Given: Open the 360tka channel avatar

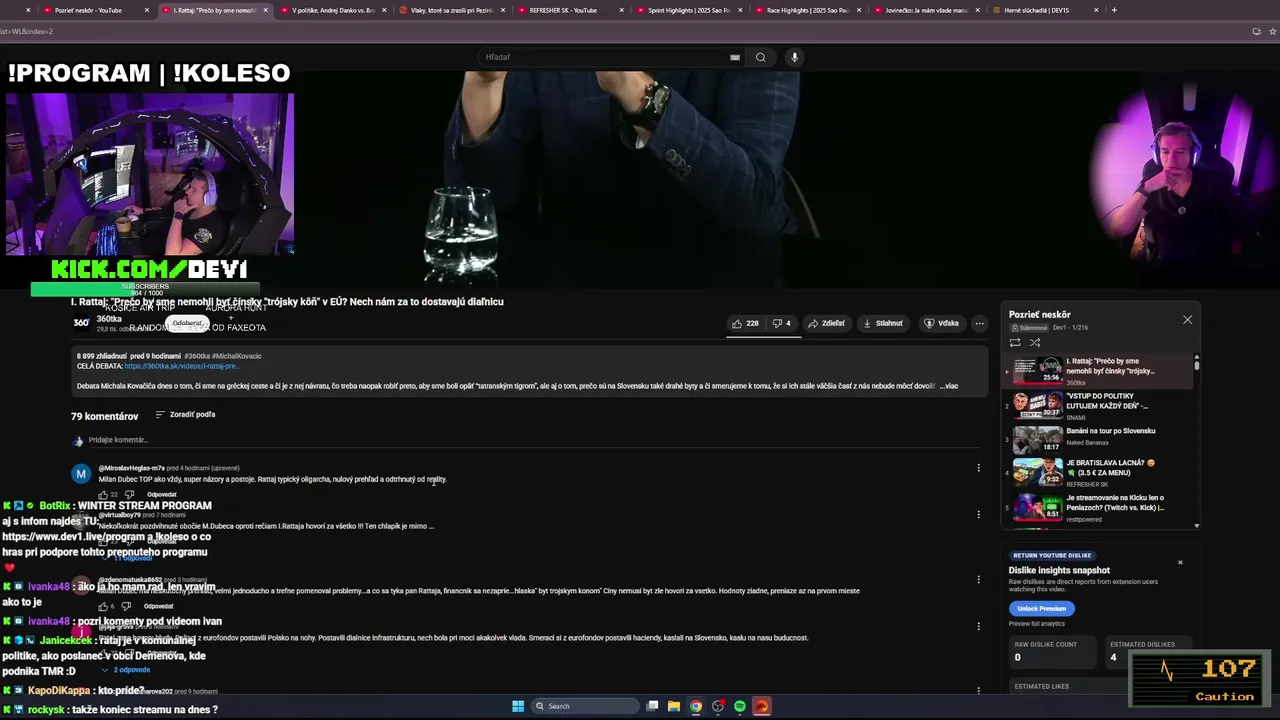Looking at the screenshot, I should tap(81, 322).
